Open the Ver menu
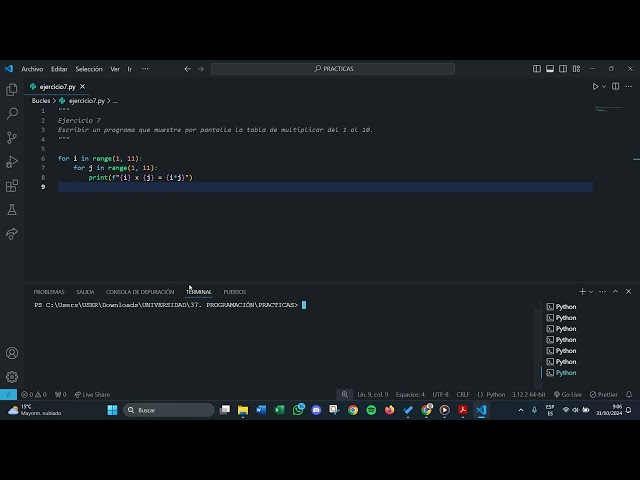Screen dimensions: 640x480 click(115, 69)
